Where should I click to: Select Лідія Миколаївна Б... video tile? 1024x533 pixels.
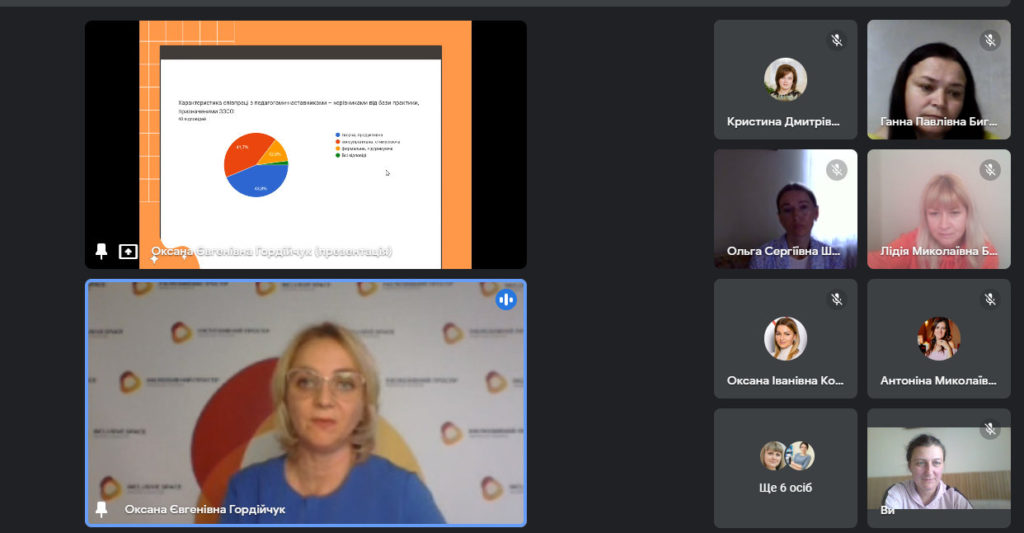tap(938, 209)
